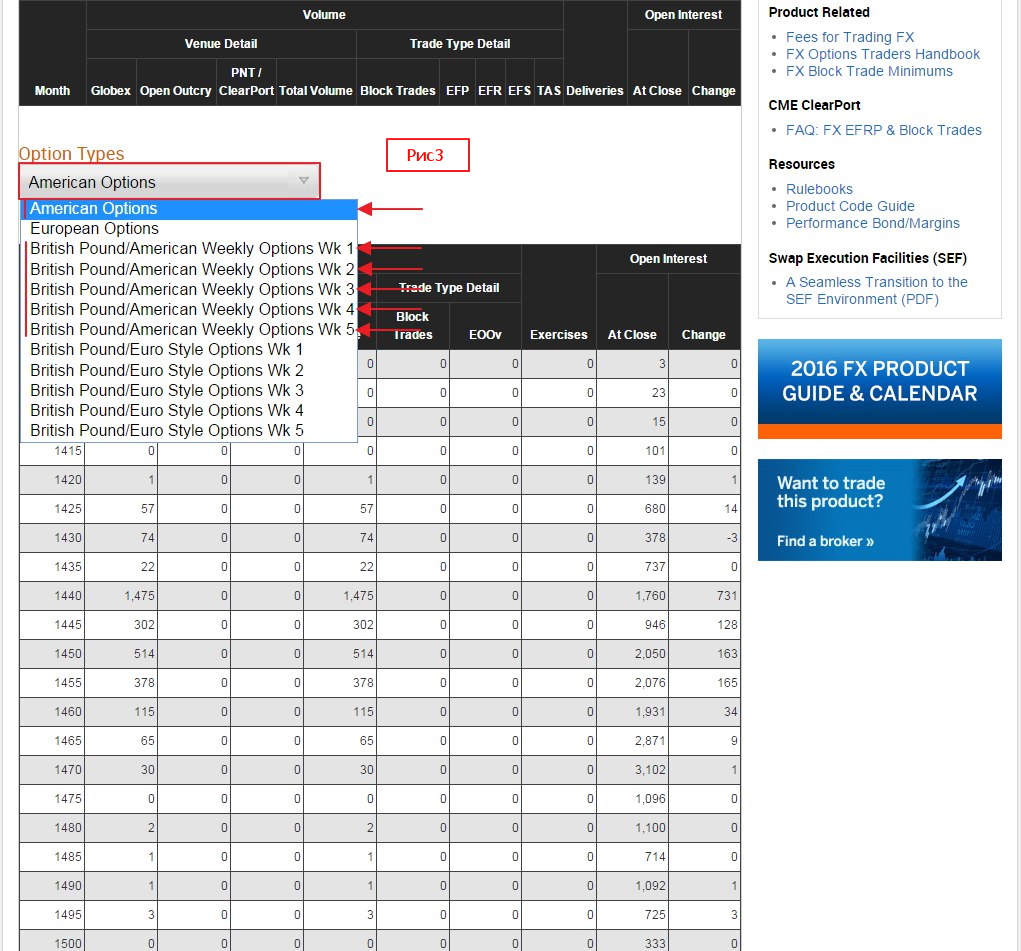1021x951 pixels.
Task: Click strike 1440 row label
Action: coord(68,596)
